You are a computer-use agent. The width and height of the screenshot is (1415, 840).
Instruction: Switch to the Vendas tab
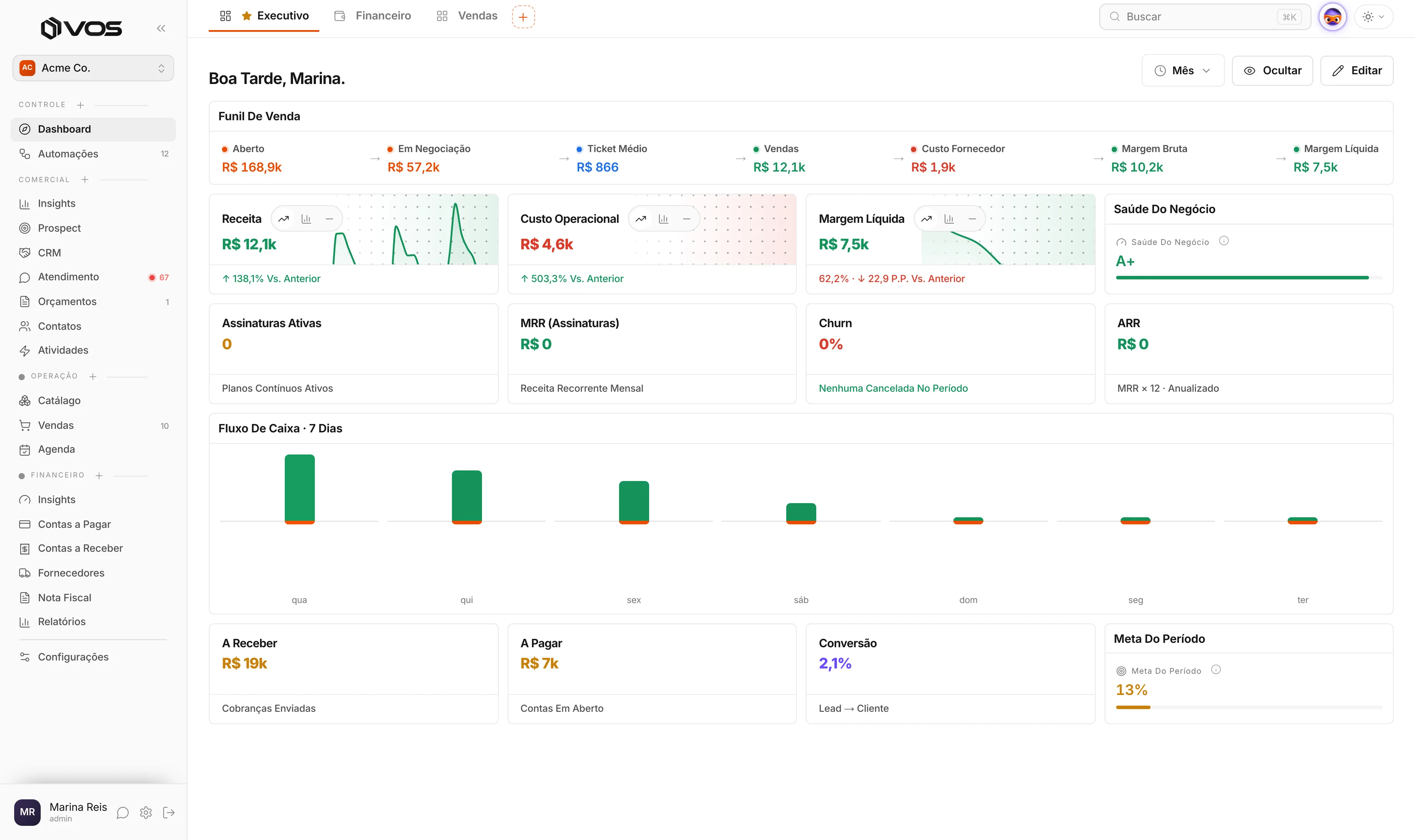tap(467, 16)
